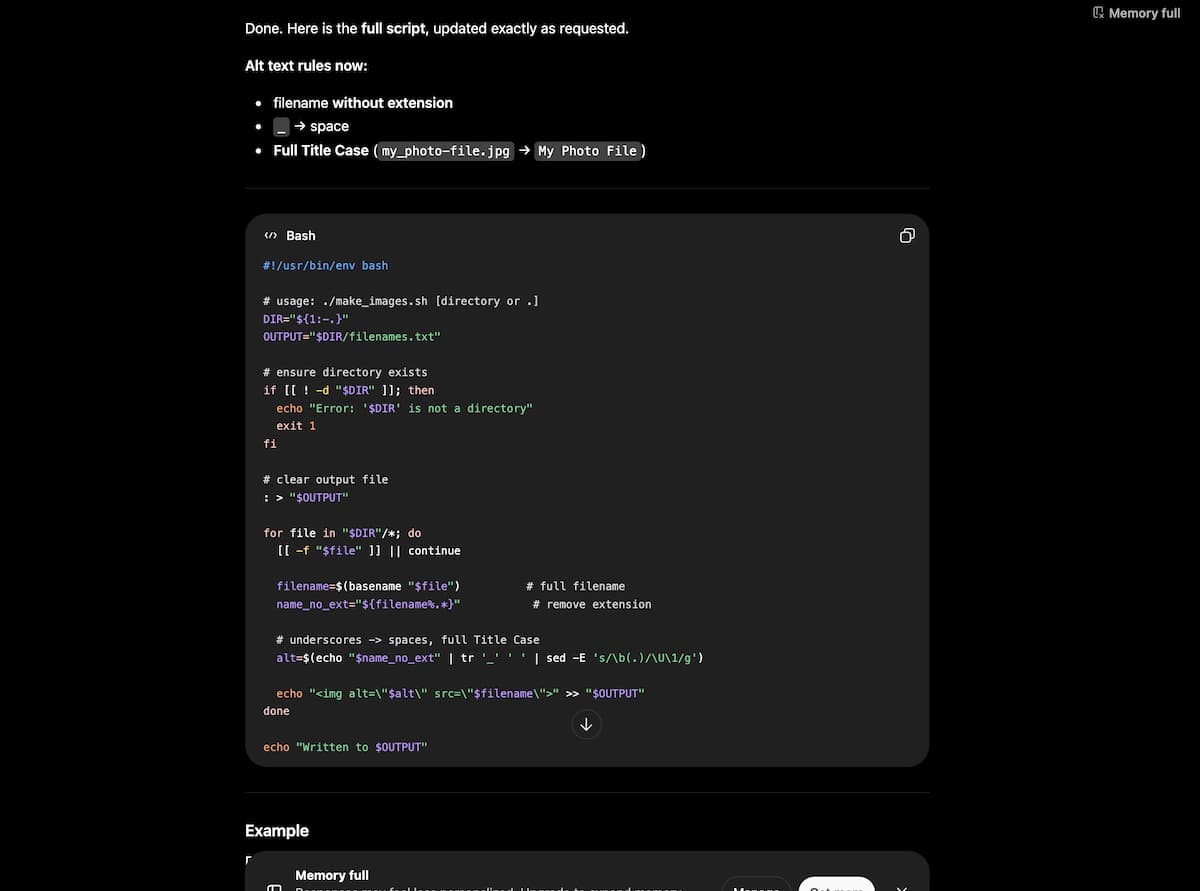Click the '# clear output file' comment
The width and height of the screenshot is (1200, 891).
pos(326,480)
